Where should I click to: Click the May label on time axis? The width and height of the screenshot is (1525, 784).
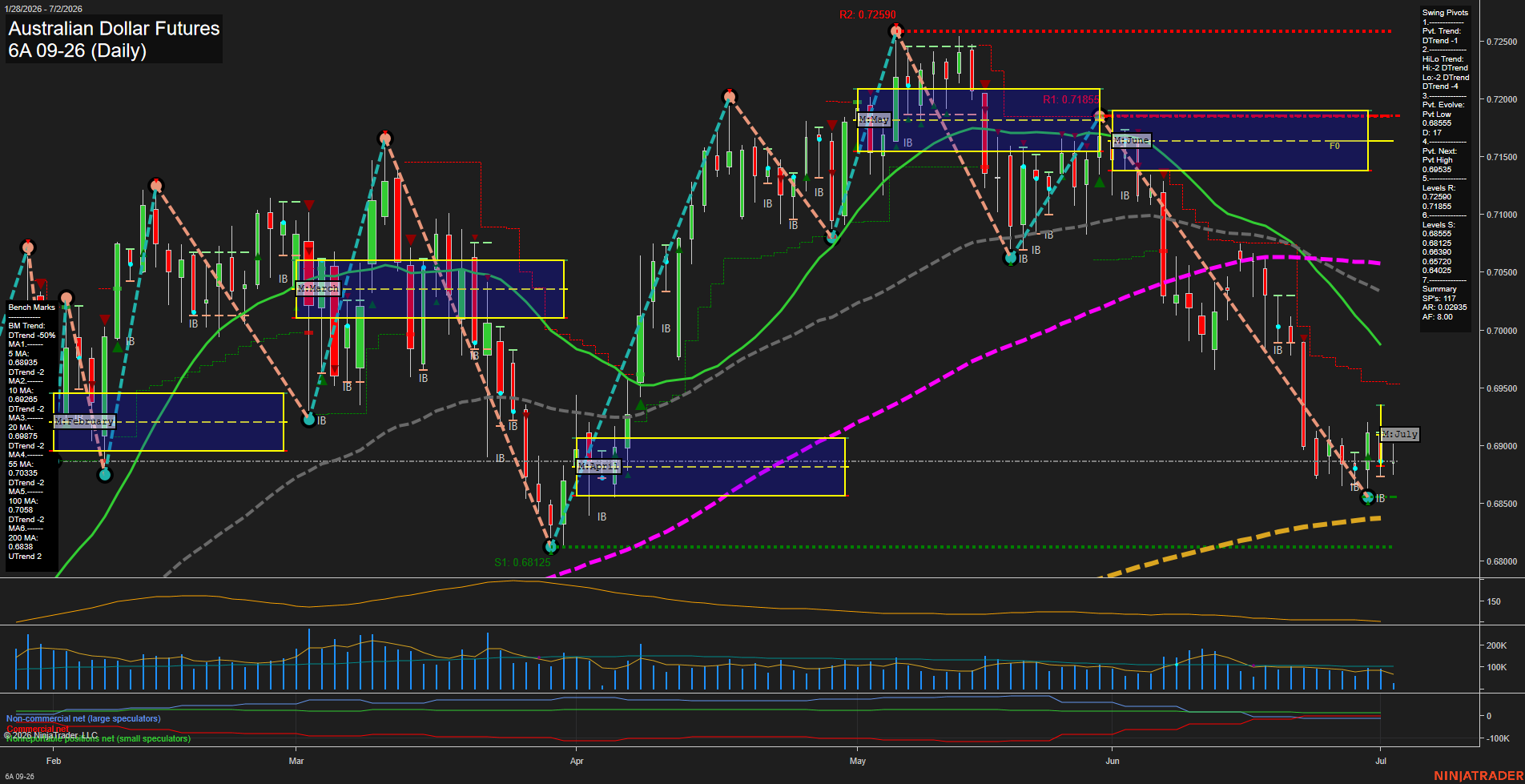pyautogui.click(x=858, y=761)
